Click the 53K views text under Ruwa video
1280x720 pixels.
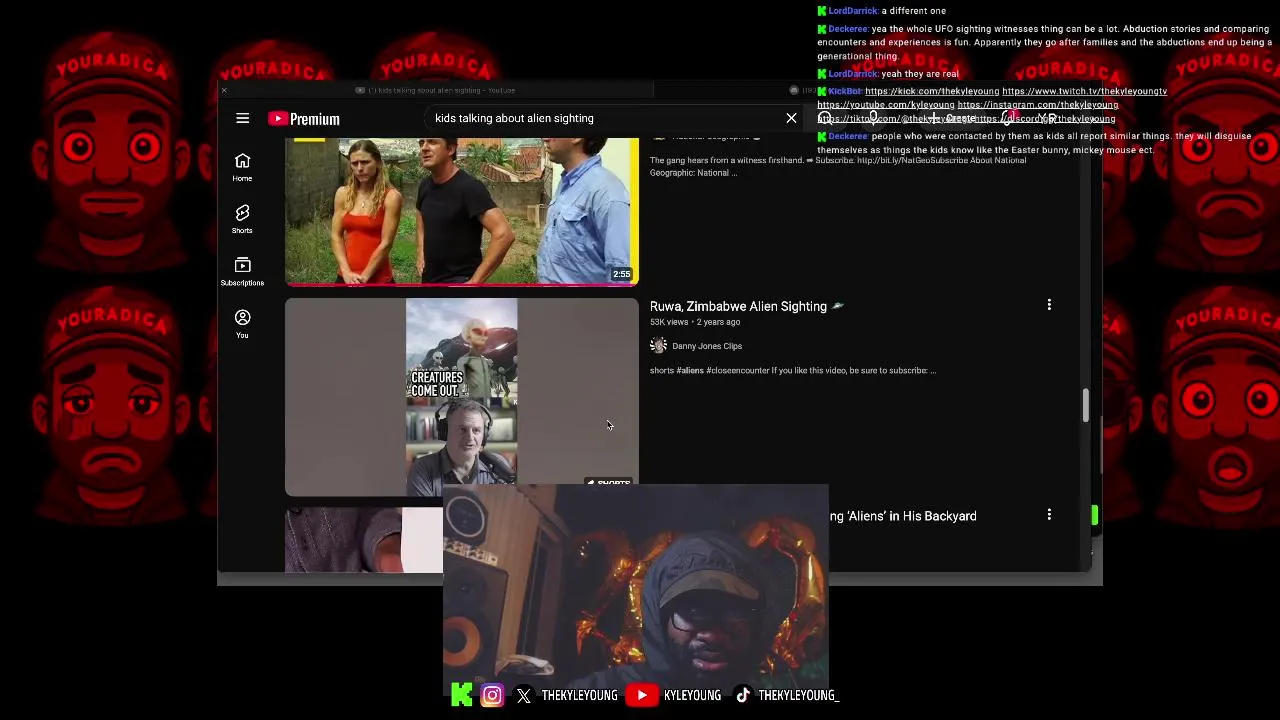click(669, 322)
